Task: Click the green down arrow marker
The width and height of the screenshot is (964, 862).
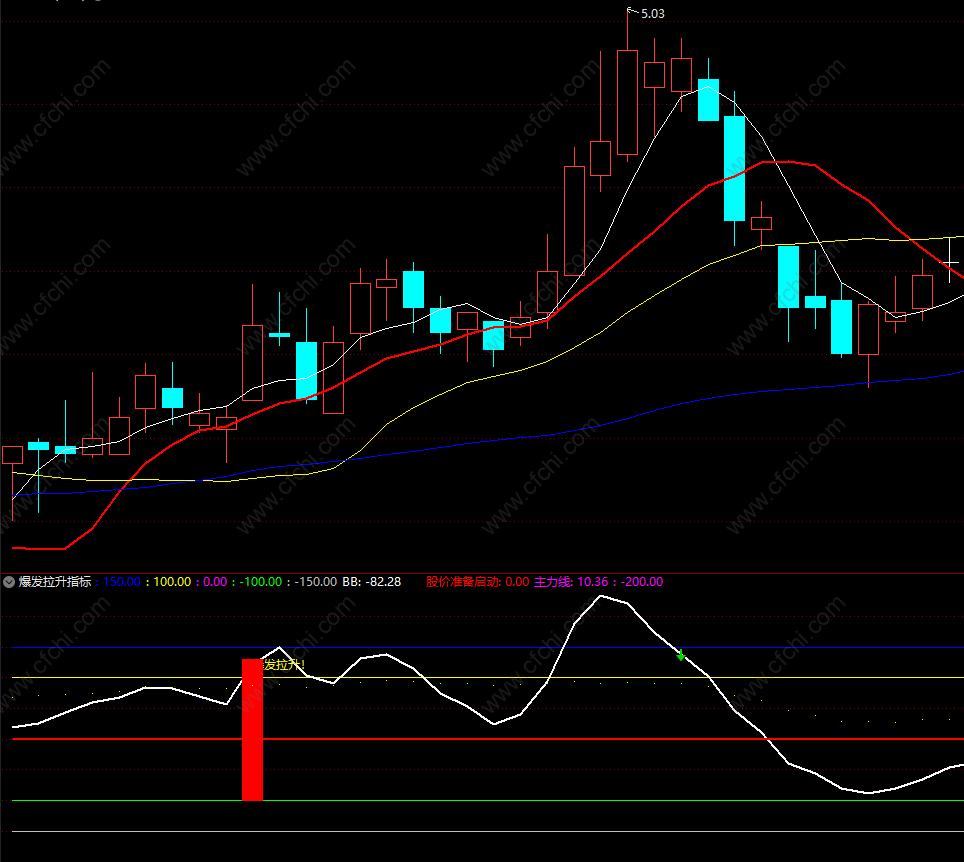Action: (681, 656)
